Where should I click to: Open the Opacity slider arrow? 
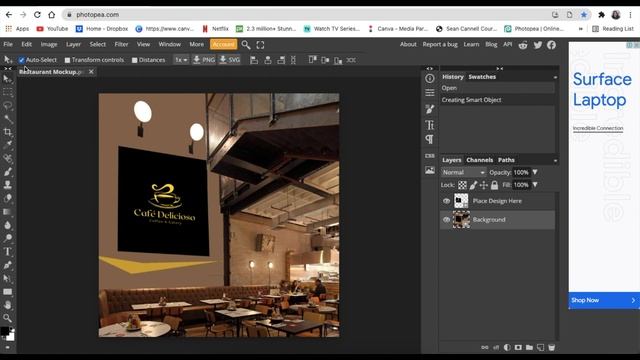tap(535, 172)
